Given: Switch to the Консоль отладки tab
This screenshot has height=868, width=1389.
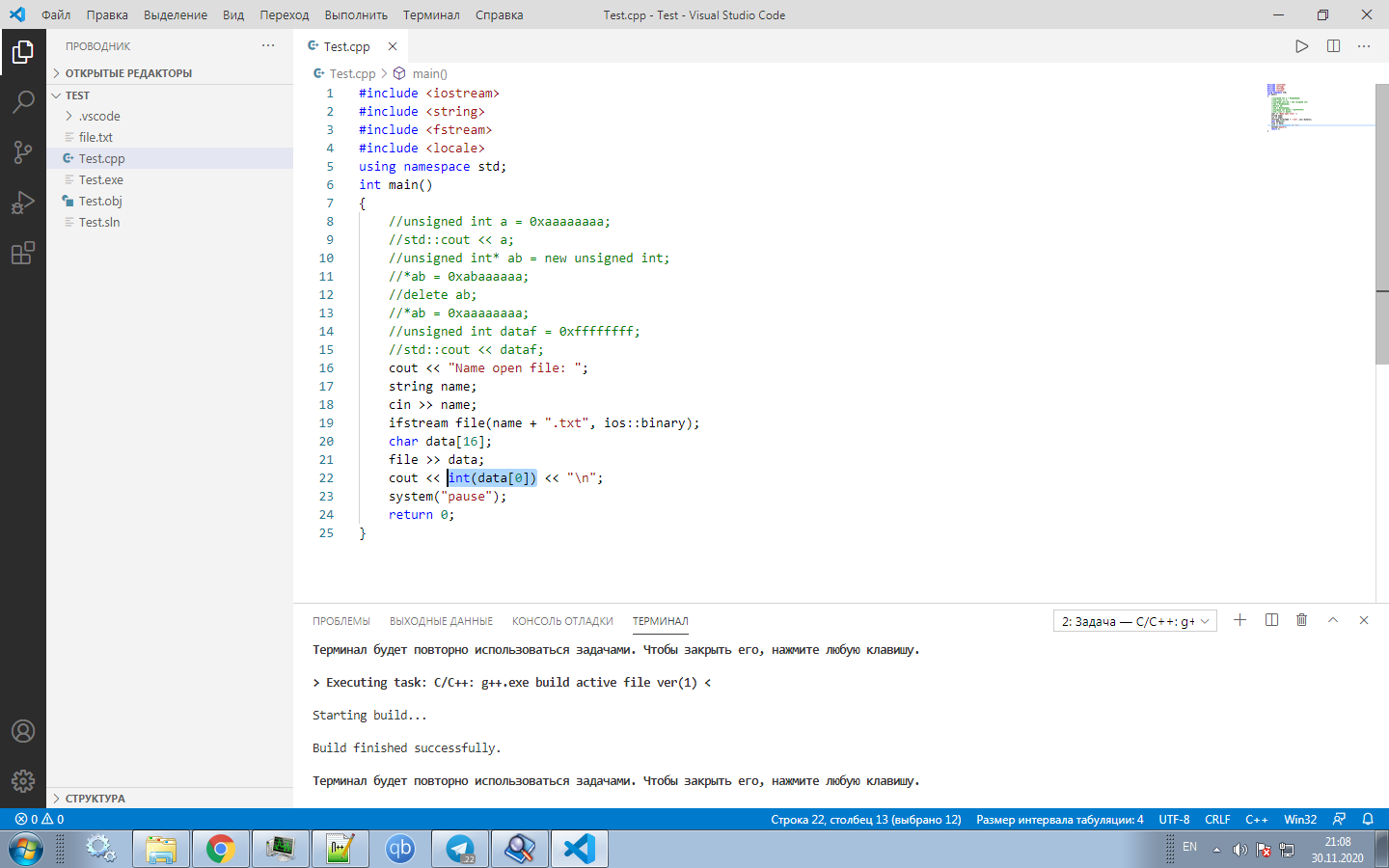Looking at the screenshot, I should coord(562,621).
